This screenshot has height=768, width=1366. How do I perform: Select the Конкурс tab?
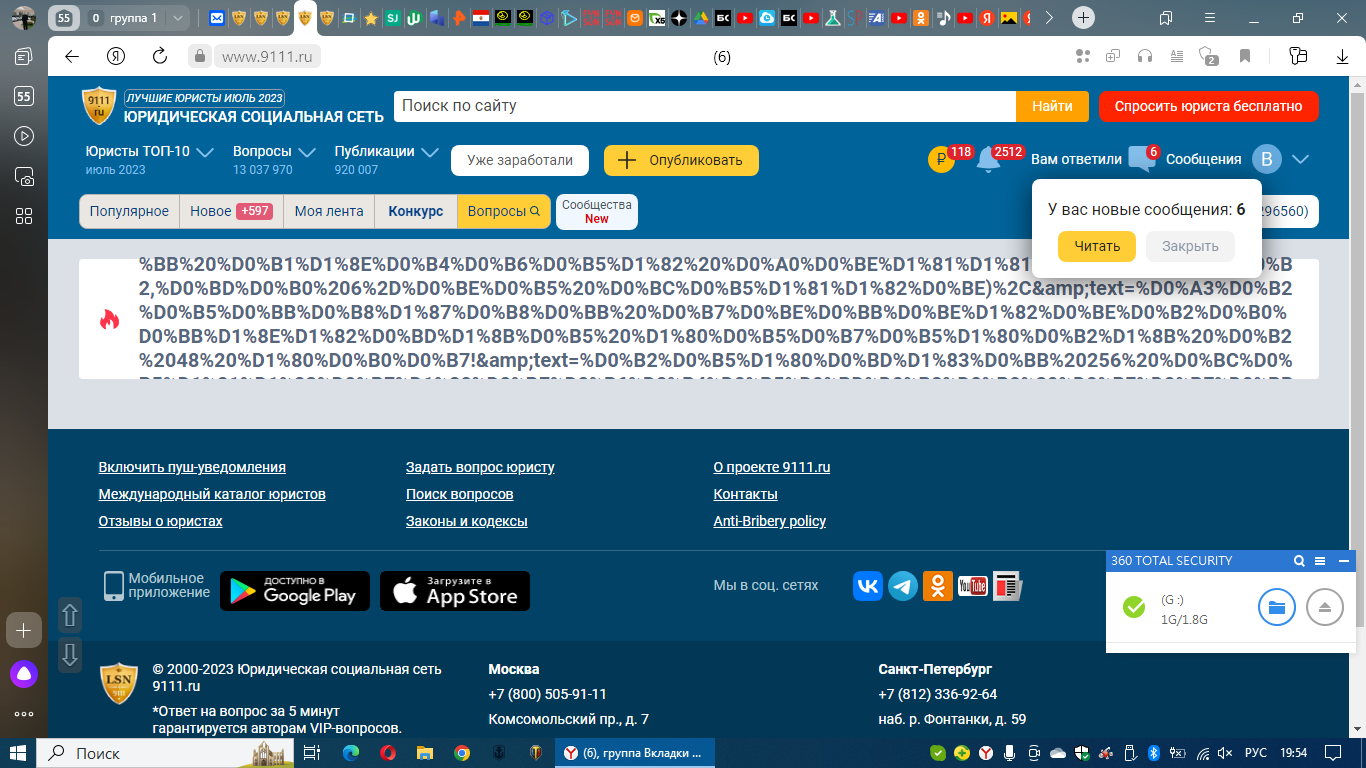click(x=415, y=212)
